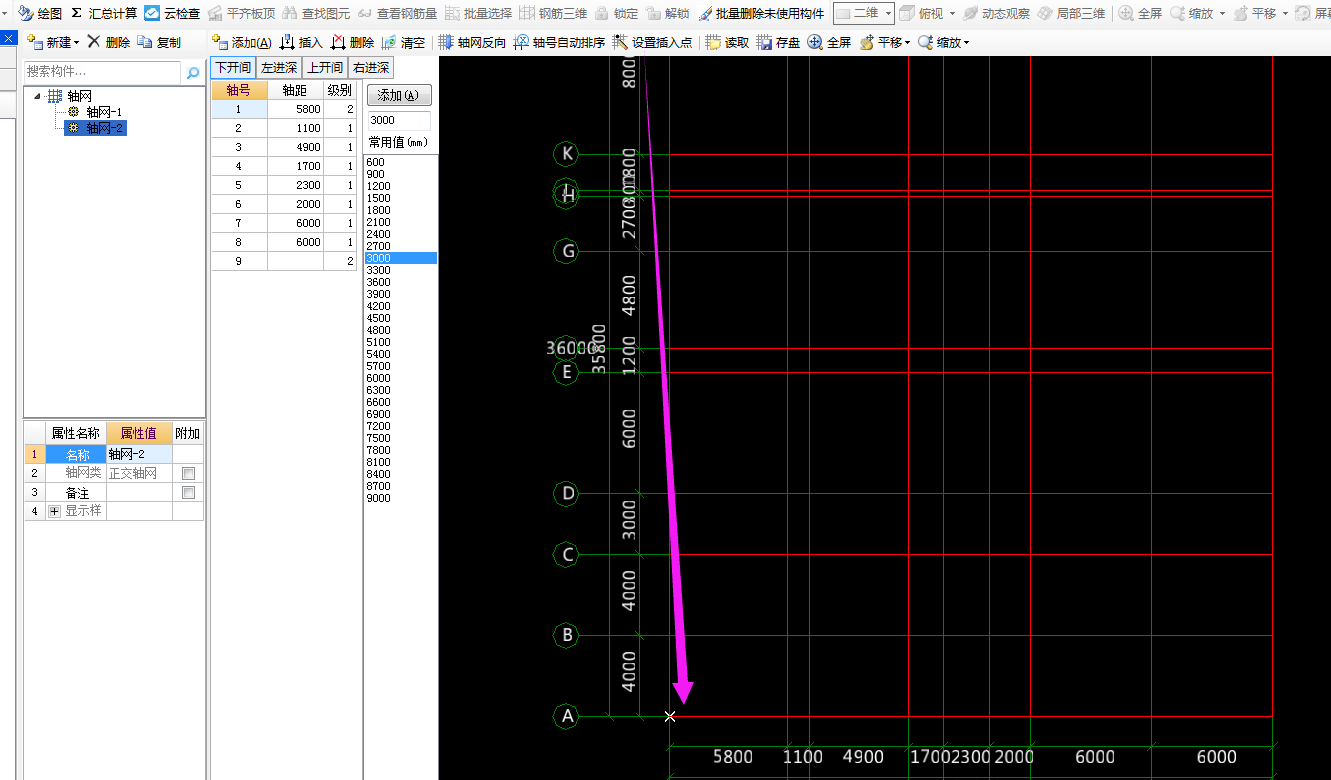The height and width of the screenshot is (780, 1331).
Task: Select 轴网-2 in the tree
Action: pyautogui.click(x=105, y=128)
